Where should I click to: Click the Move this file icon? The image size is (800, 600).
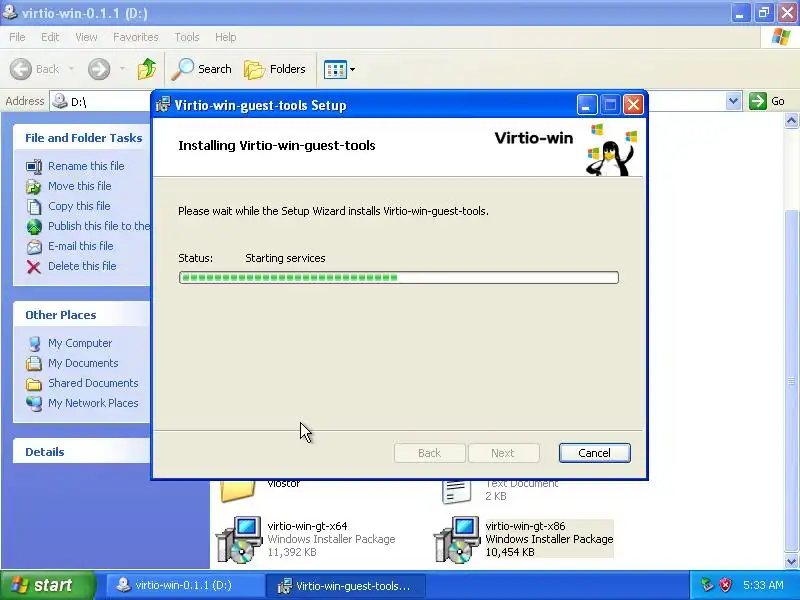tap(34, 186)
